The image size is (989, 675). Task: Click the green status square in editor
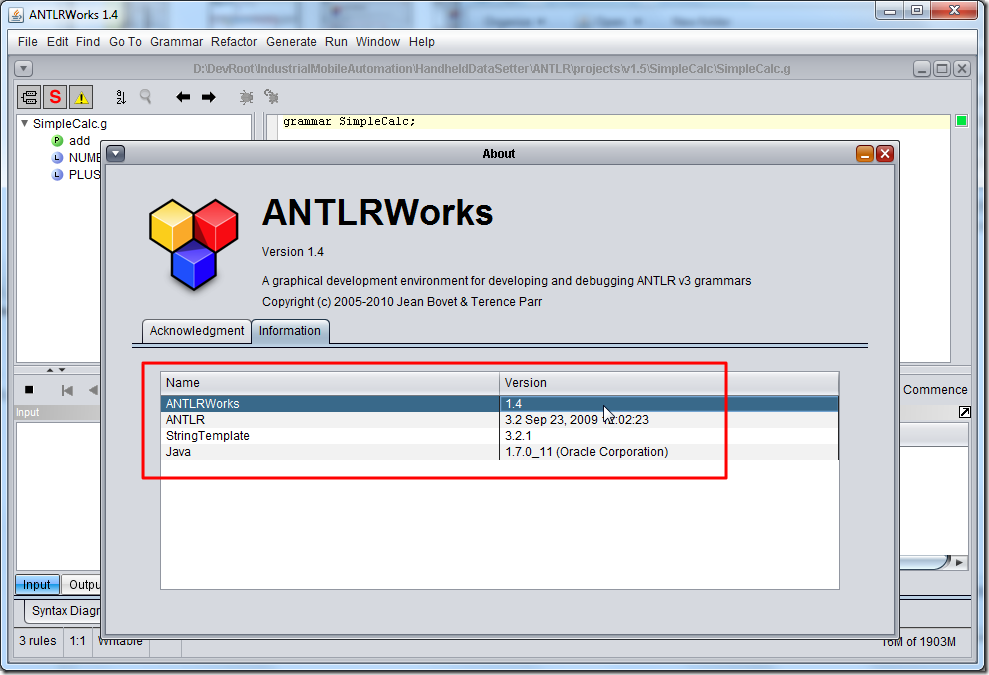pyautogui.click(x=962, y=120)
